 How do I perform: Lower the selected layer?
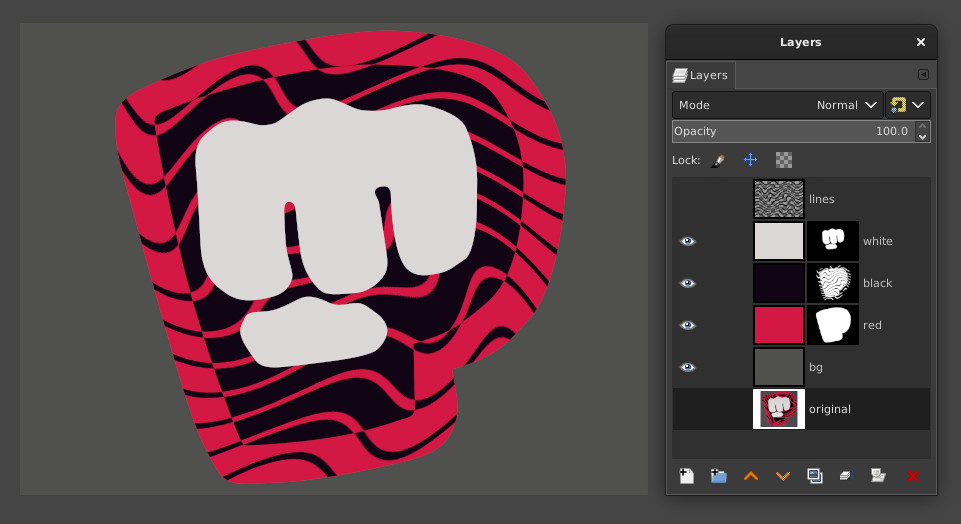tap(783, 476)
